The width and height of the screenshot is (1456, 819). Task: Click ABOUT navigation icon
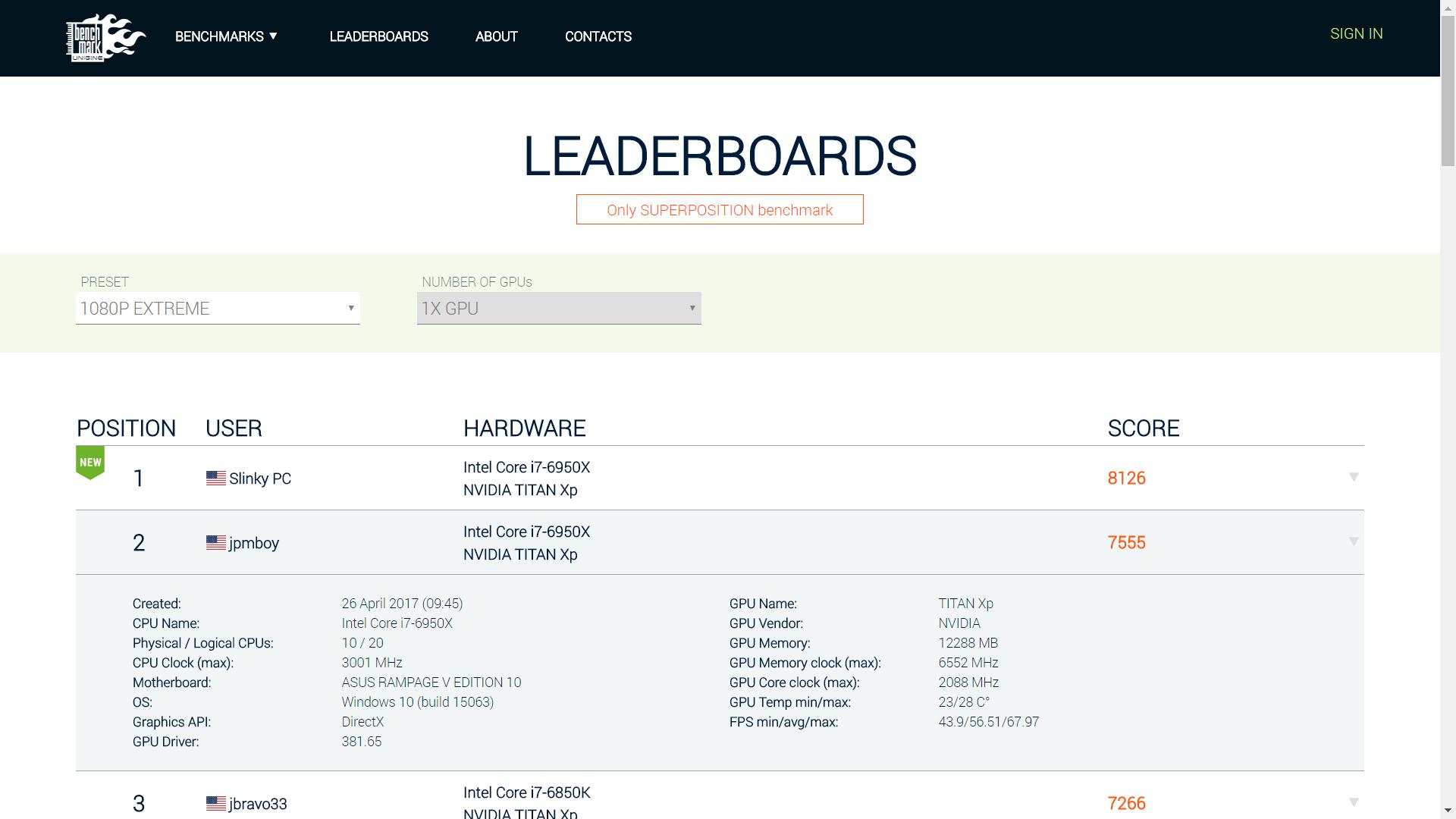(496, 37)
